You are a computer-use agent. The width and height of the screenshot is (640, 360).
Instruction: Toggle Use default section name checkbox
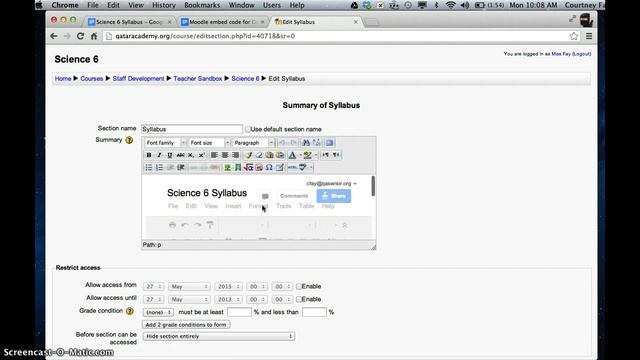[x=247, y=129]
